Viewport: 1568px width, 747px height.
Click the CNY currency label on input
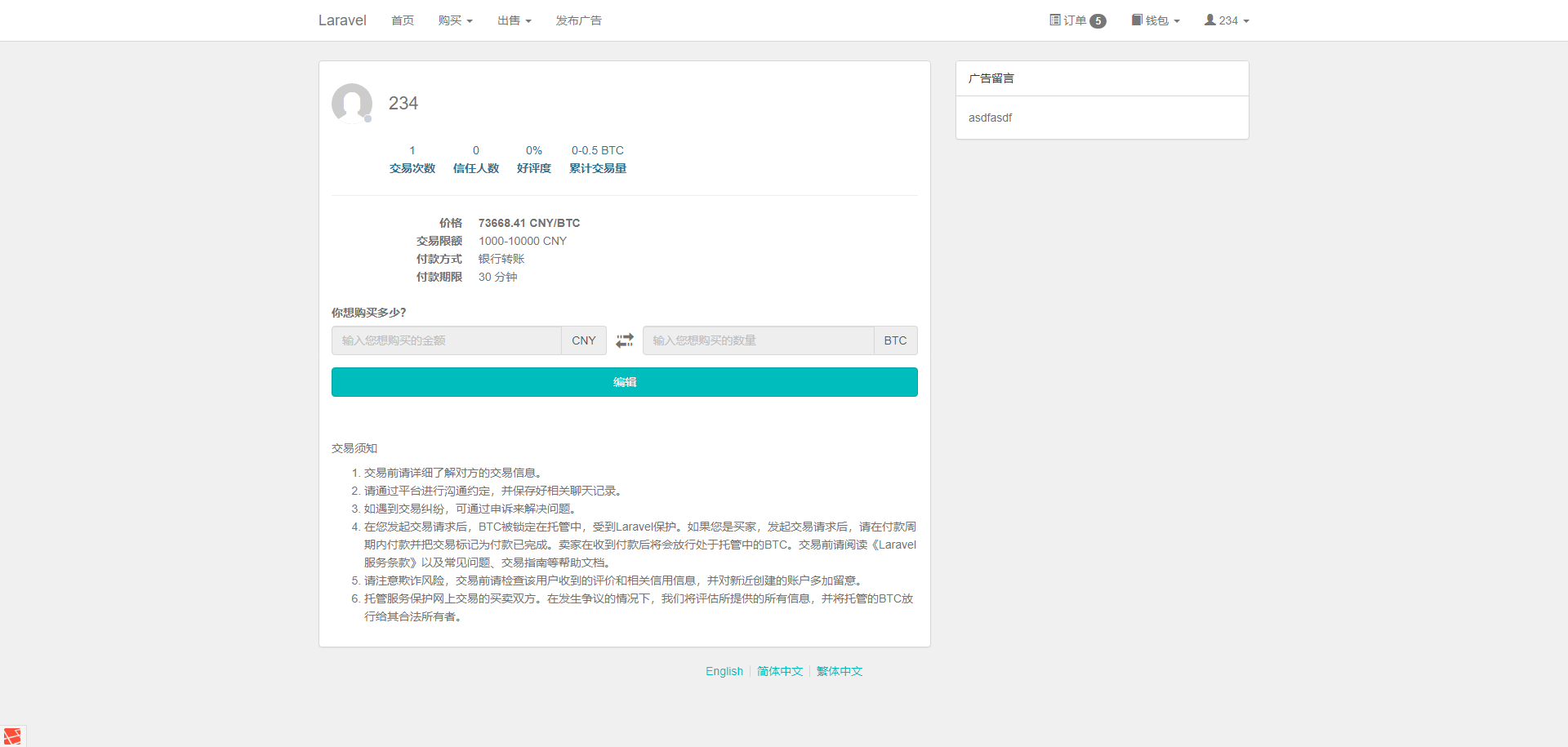click(583, 340)
